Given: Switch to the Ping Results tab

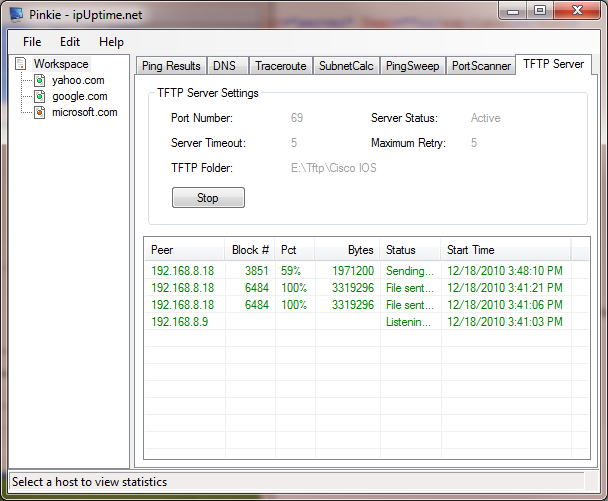Looking at the screenshot, I should pyautogui.click(x=171, y=66).
